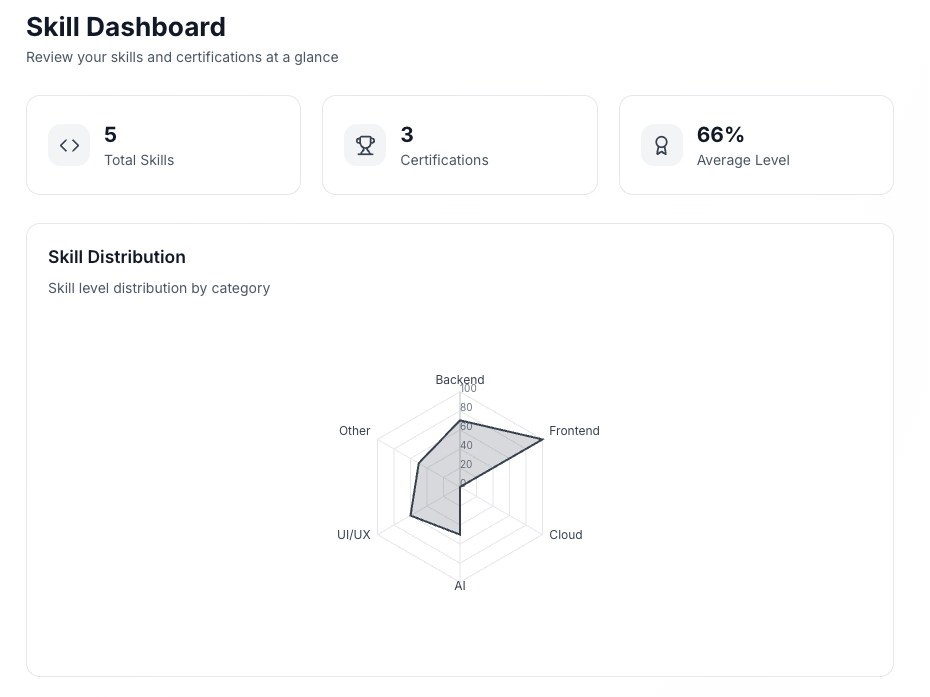Select the AI label below the radar chart
This screenshot has height=697, width=930.
[459, 585]
